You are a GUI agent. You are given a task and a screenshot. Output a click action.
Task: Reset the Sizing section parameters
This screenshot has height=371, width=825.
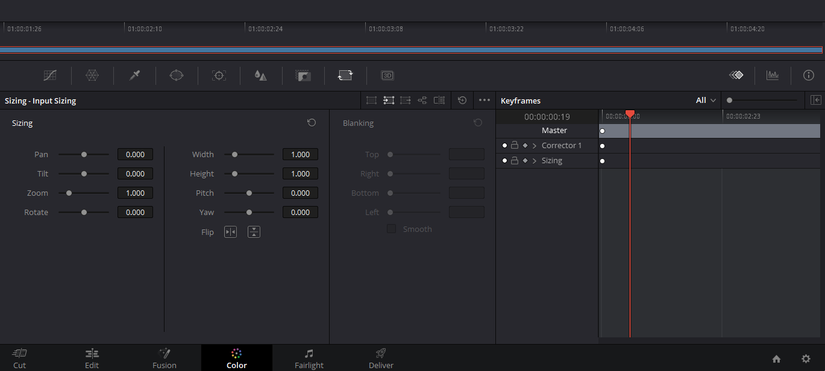pos(311,123)
